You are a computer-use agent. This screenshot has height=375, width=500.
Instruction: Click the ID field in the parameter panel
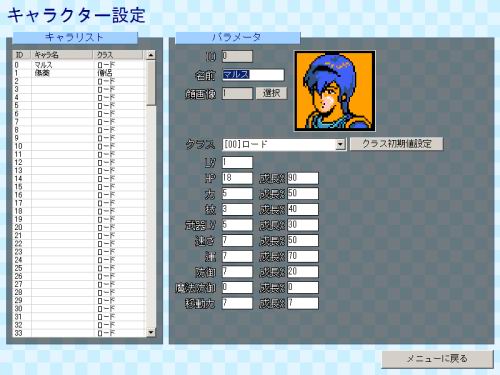pyautogui.click(x=237, y=56)
